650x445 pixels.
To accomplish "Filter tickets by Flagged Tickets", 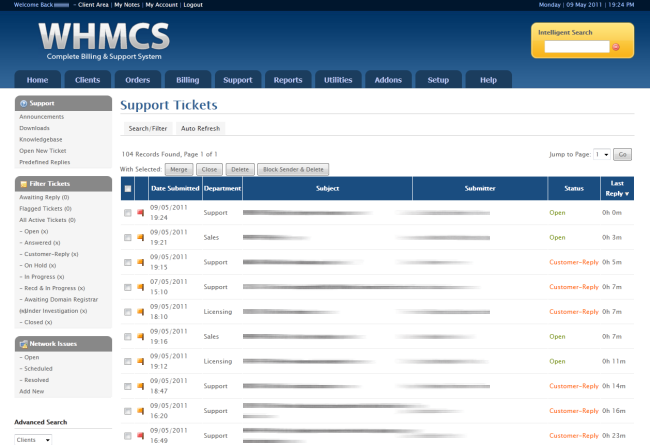I will (x=45, y=209).
